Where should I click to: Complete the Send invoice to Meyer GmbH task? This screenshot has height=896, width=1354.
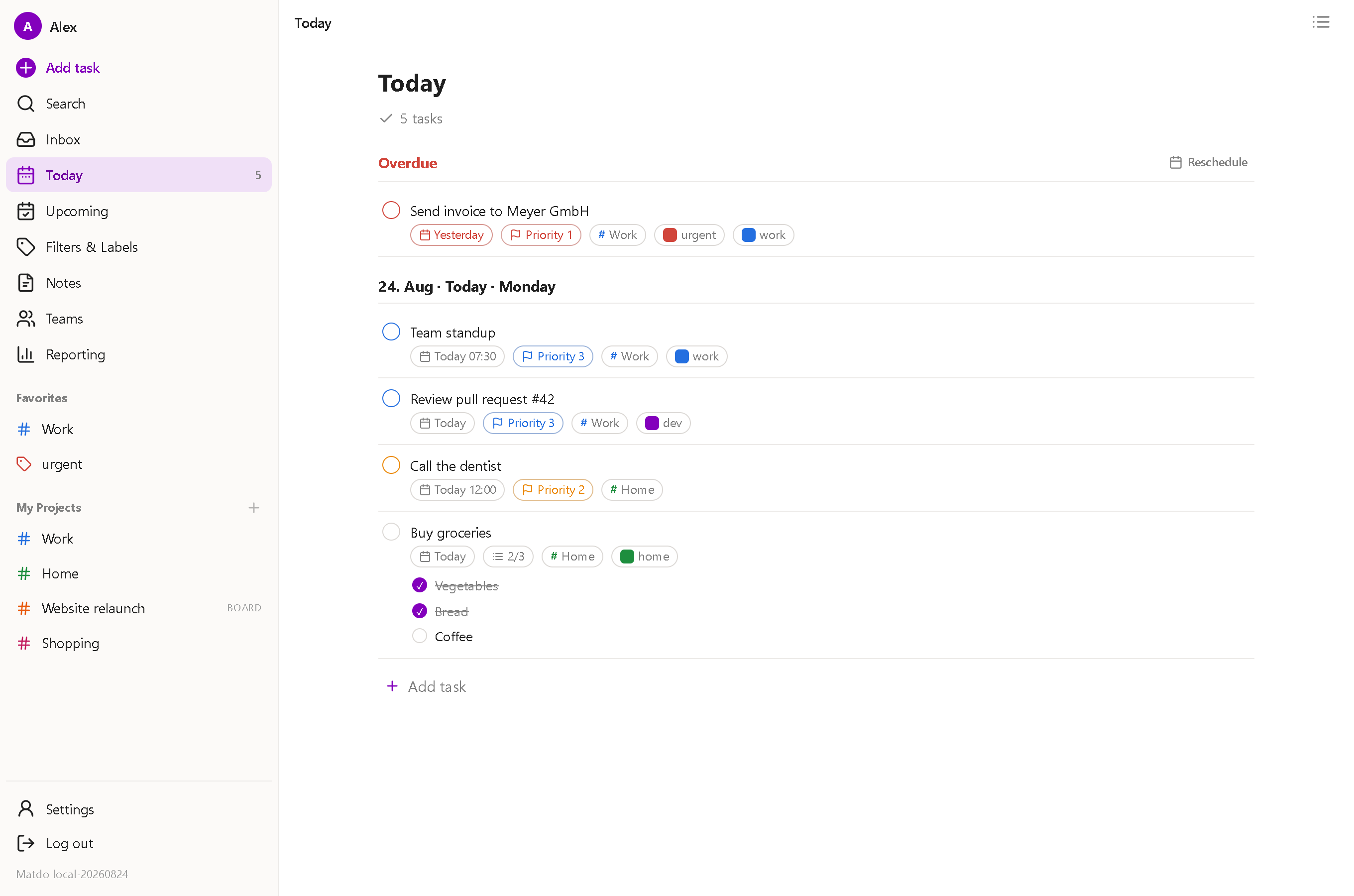[x=391, y=210]
